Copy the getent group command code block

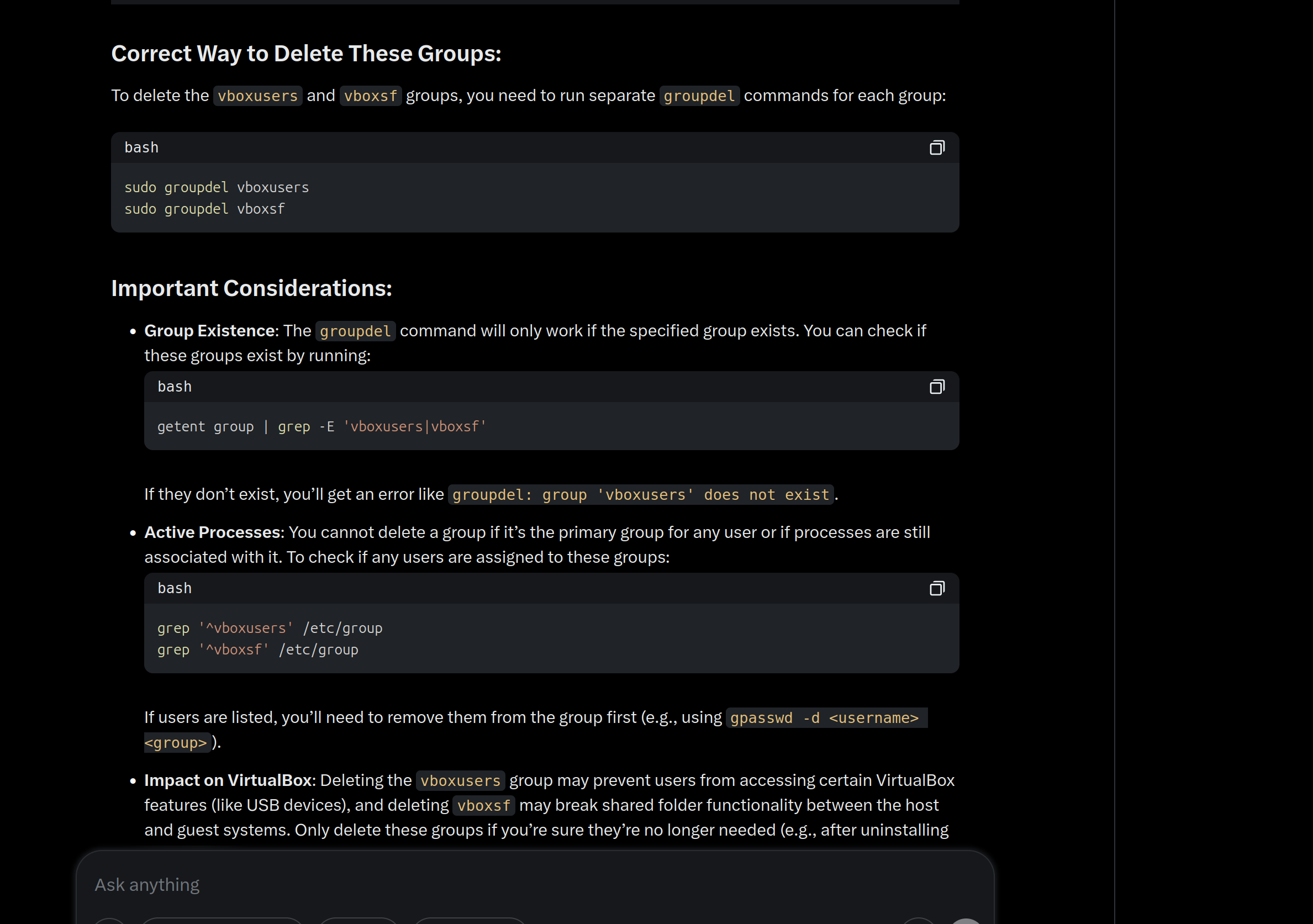937,387
